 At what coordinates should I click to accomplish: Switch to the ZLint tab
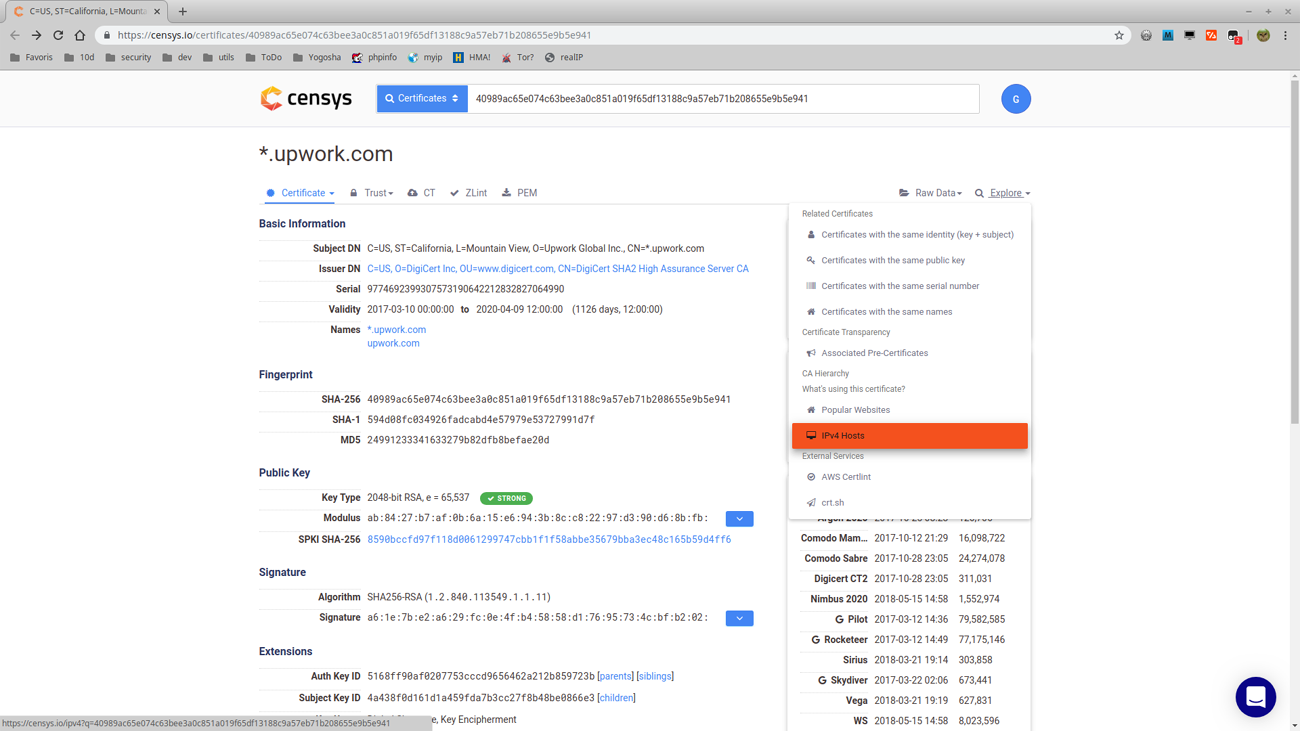point(468,193)
